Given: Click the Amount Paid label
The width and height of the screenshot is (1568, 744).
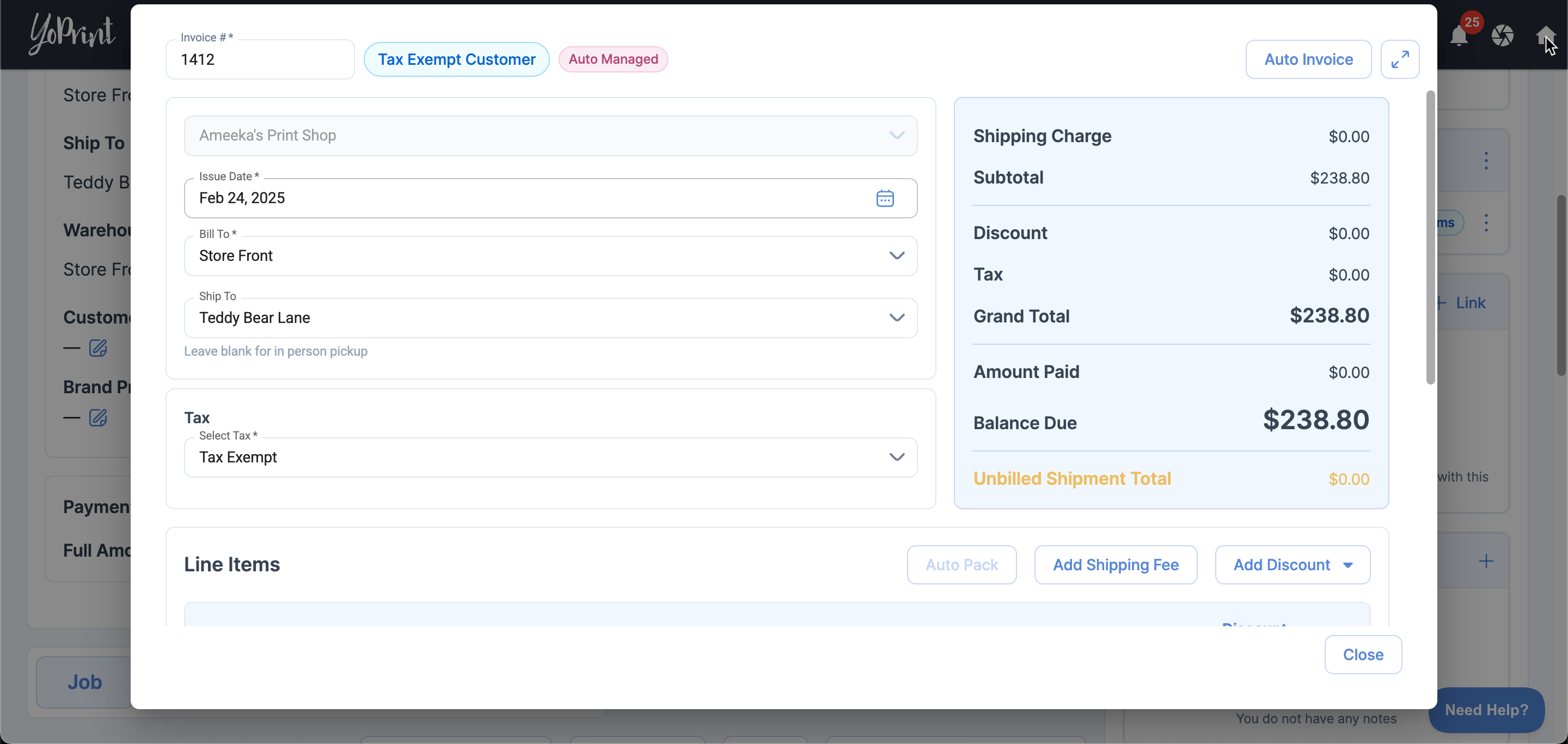Looking at the screenshot, I should 1026,371.
